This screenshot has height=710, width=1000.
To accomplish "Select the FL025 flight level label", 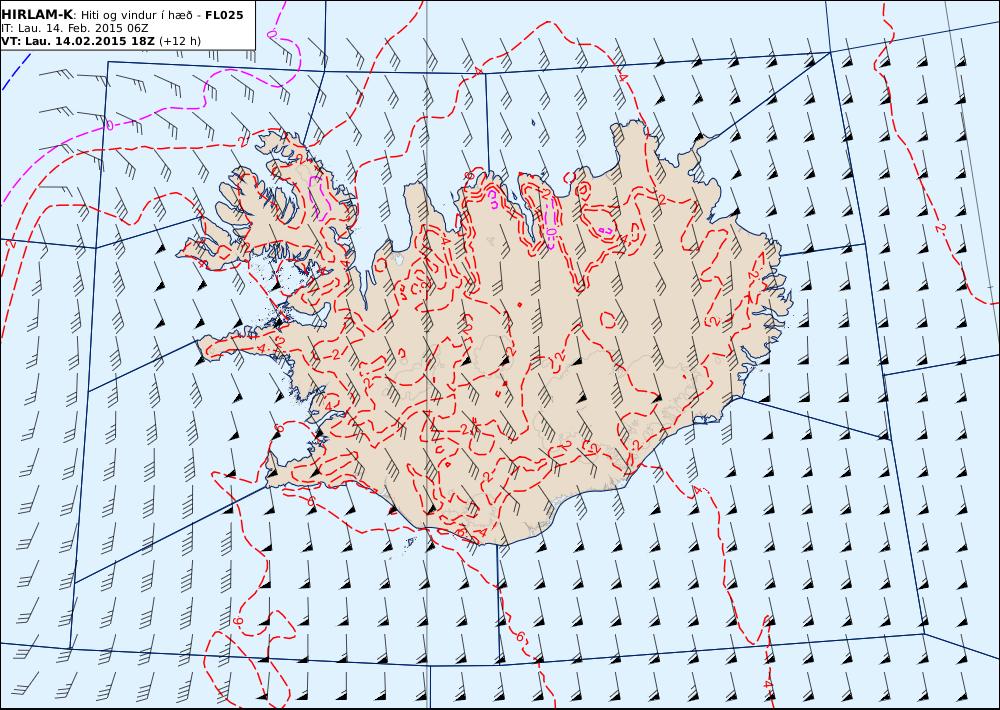I will [x=224, y=15].
